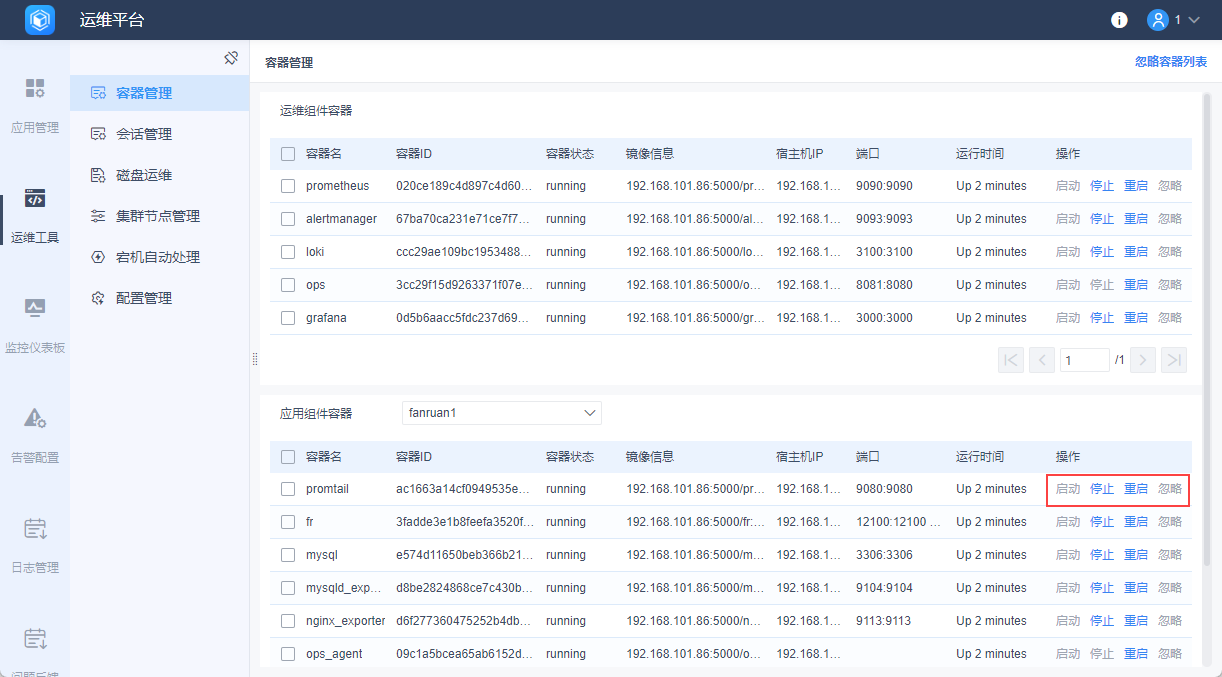Select 集群节点管理 in the submenu
This screenshot has height=677, width=1222.
(x=158, y=216)
